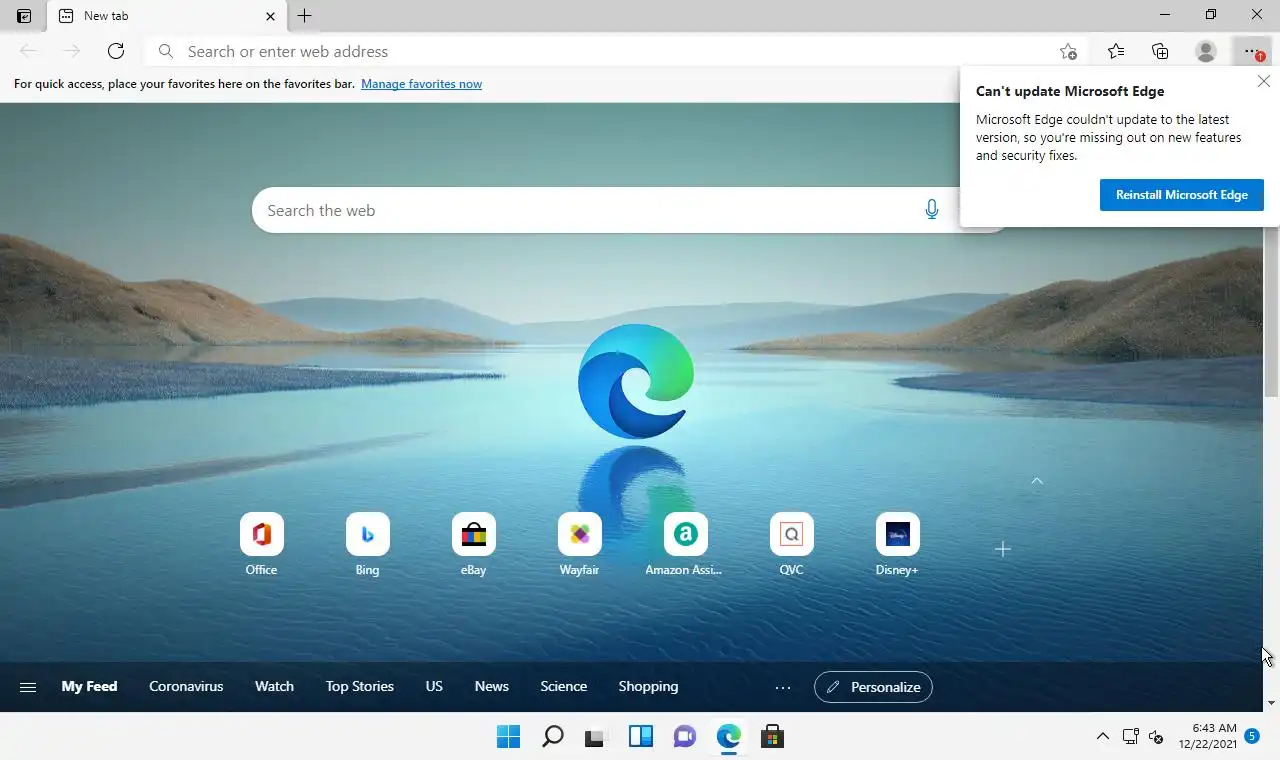Collapse quick links with up chevron
Screen dimensions: 1280x760
coord(1037,481)
